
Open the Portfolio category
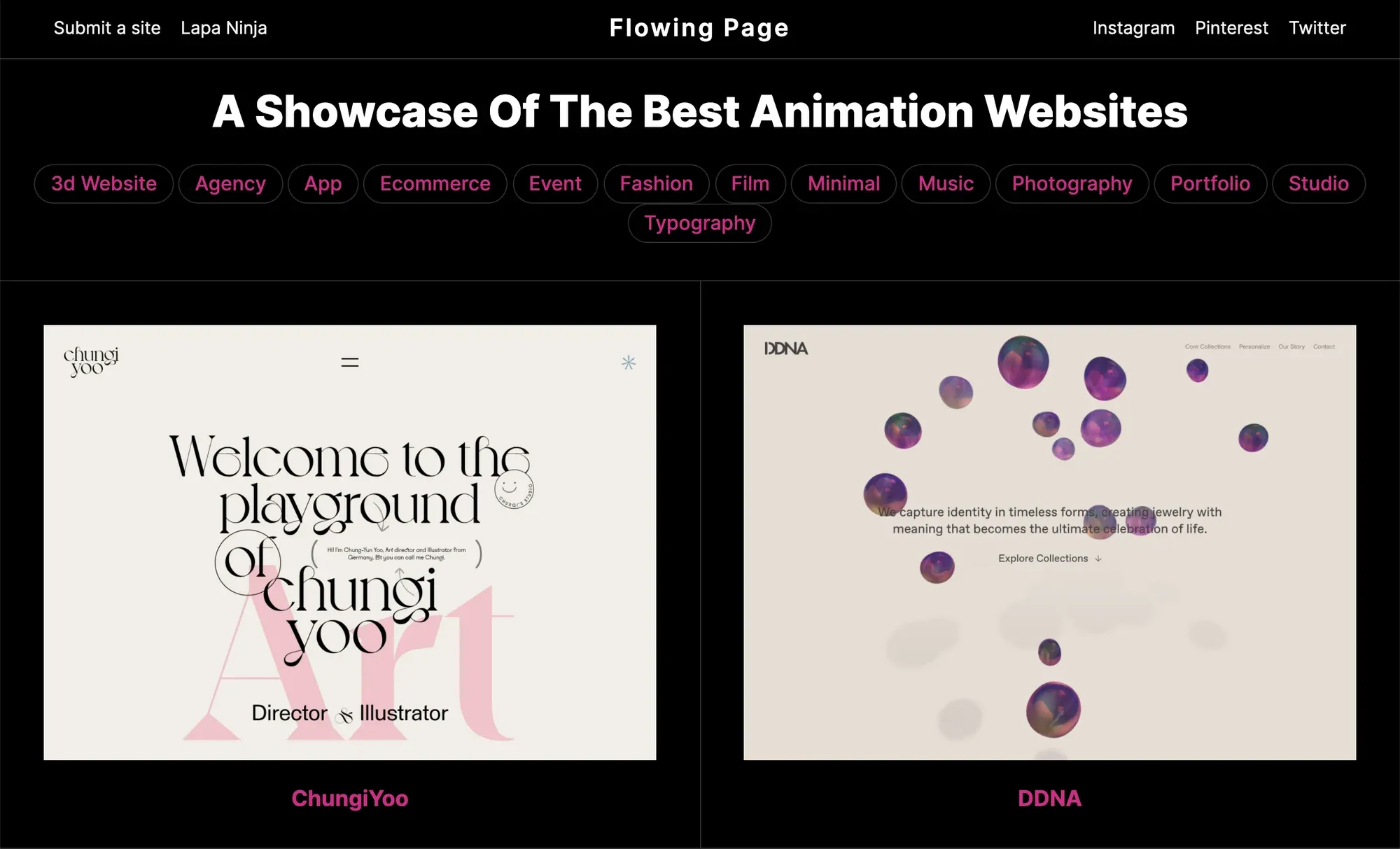coord(1210,183)
